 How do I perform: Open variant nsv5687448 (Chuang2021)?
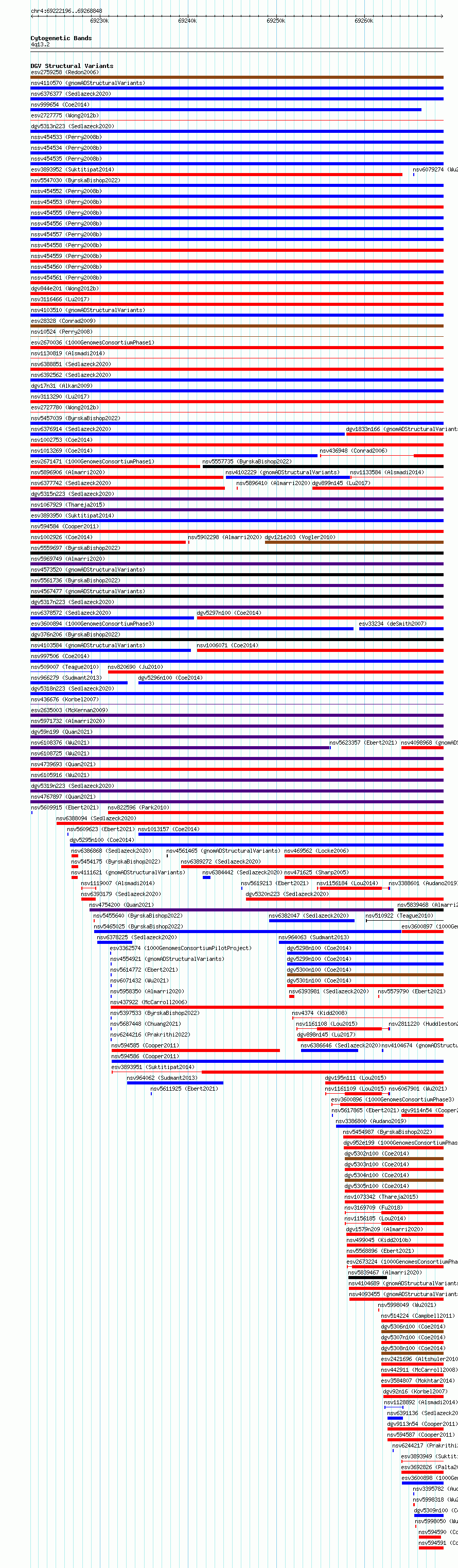click(x=145, y=1024)
